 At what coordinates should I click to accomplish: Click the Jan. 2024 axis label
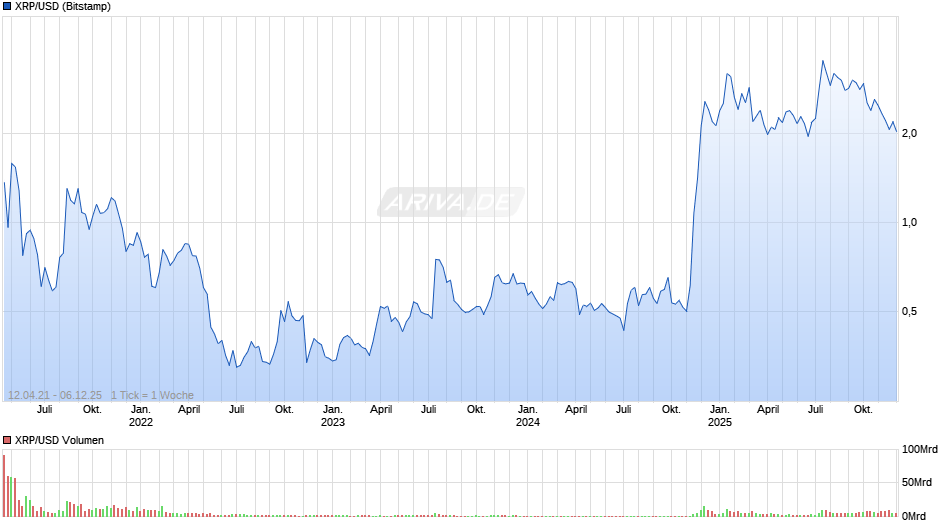coord(528,416)
